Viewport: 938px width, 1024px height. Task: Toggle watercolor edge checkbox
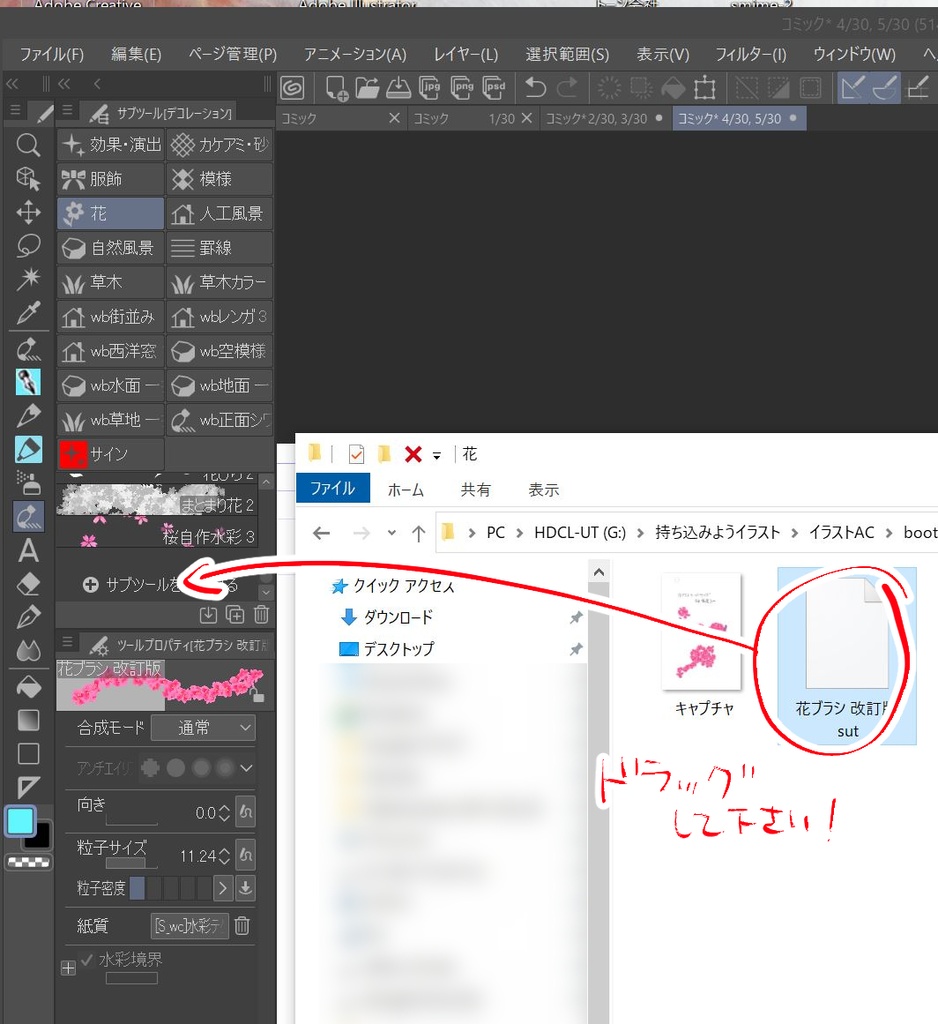click(x=87, y=959)
